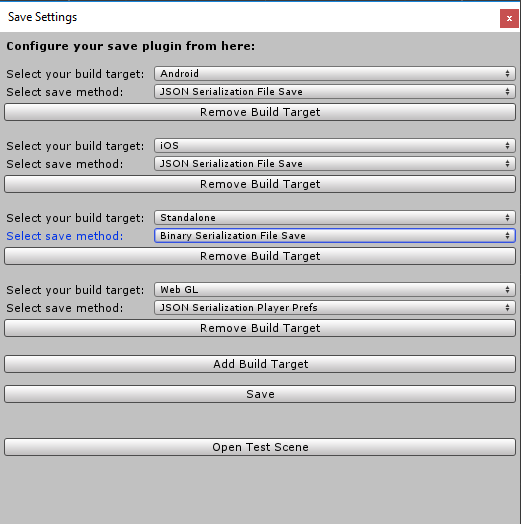The image size is (521, 524).
Task: Remove the Android build target entry
Action: click(260, 112)
